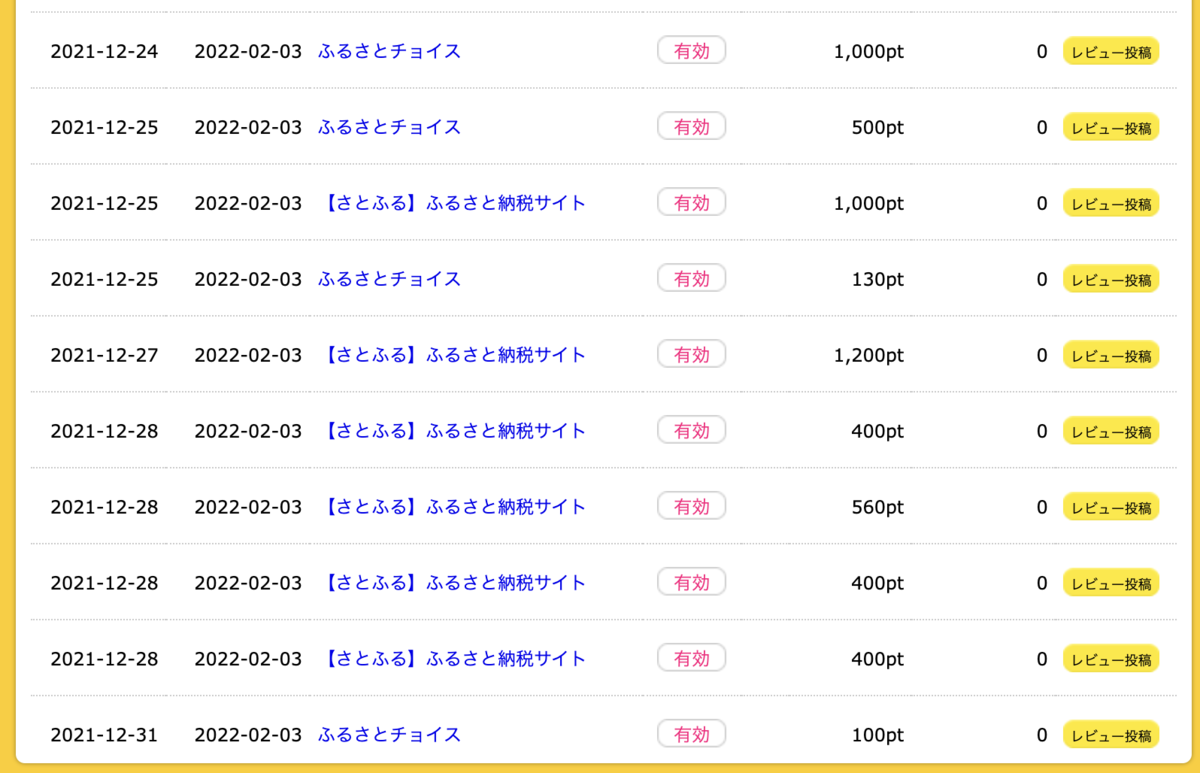Open the ふるさとチョイス link dated 2021-12-24
1200x773 pixels.
[x=387, y=51]
